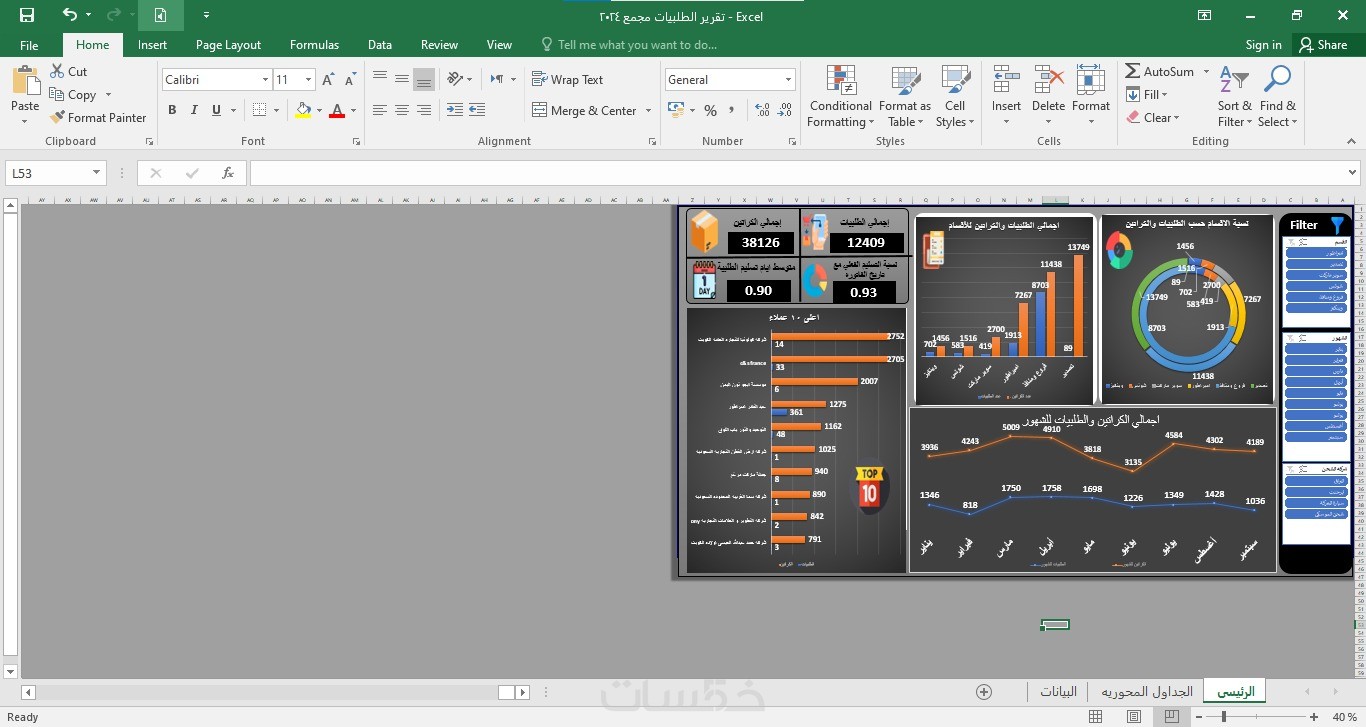Image resolution: width=1366 pixels, height=727 pixels.
Task: Toggle Wrap Text
Action: (567, 79)
